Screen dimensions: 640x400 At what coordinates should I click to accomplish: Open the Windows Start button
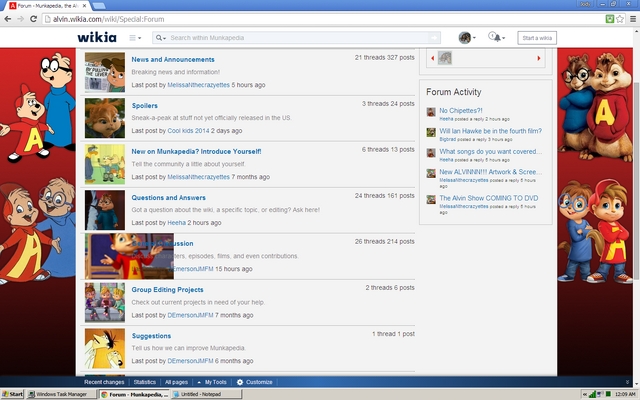12,394
